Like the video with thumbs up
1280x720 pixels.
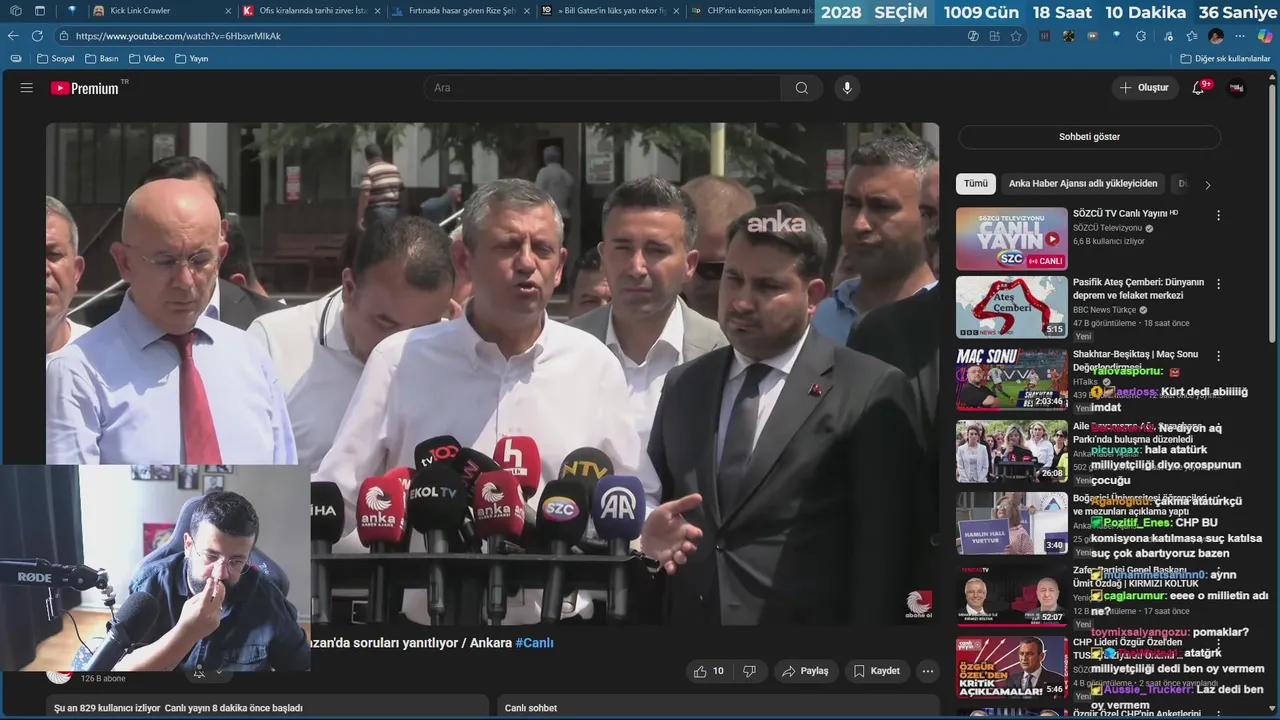[708, 671]
